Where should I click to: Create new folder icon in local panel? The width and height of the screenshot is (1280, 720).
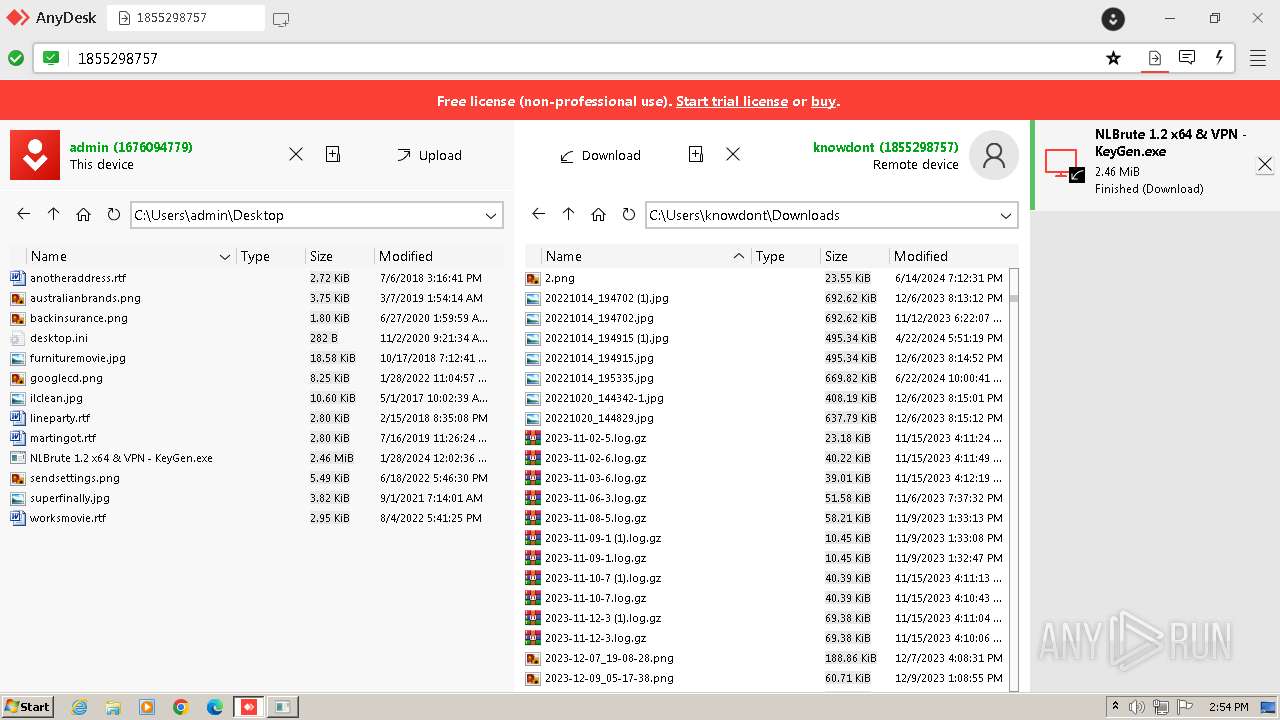[x=333, y=154]
